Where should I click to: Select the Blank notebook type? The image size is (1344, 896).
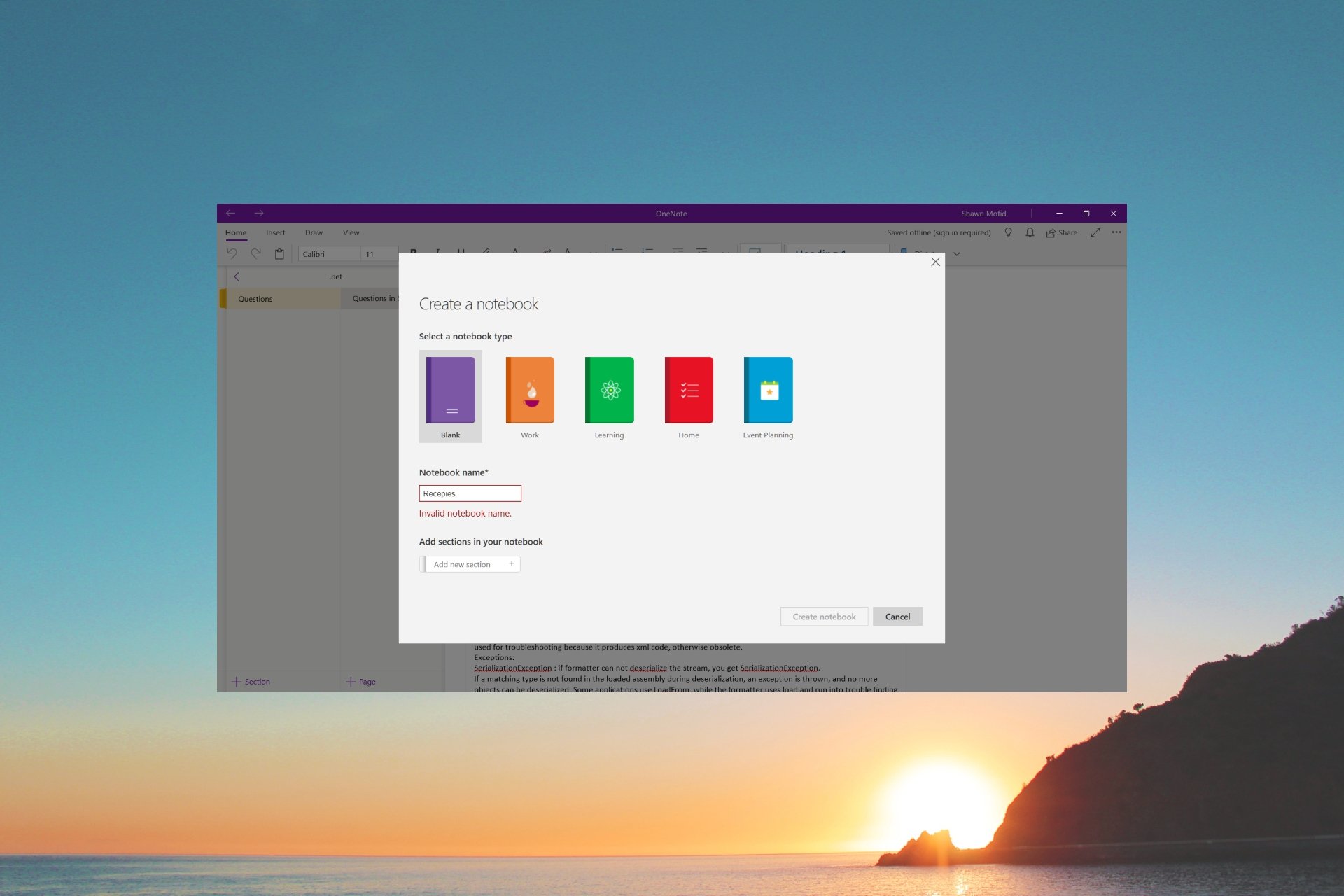[x=450, y=396]
